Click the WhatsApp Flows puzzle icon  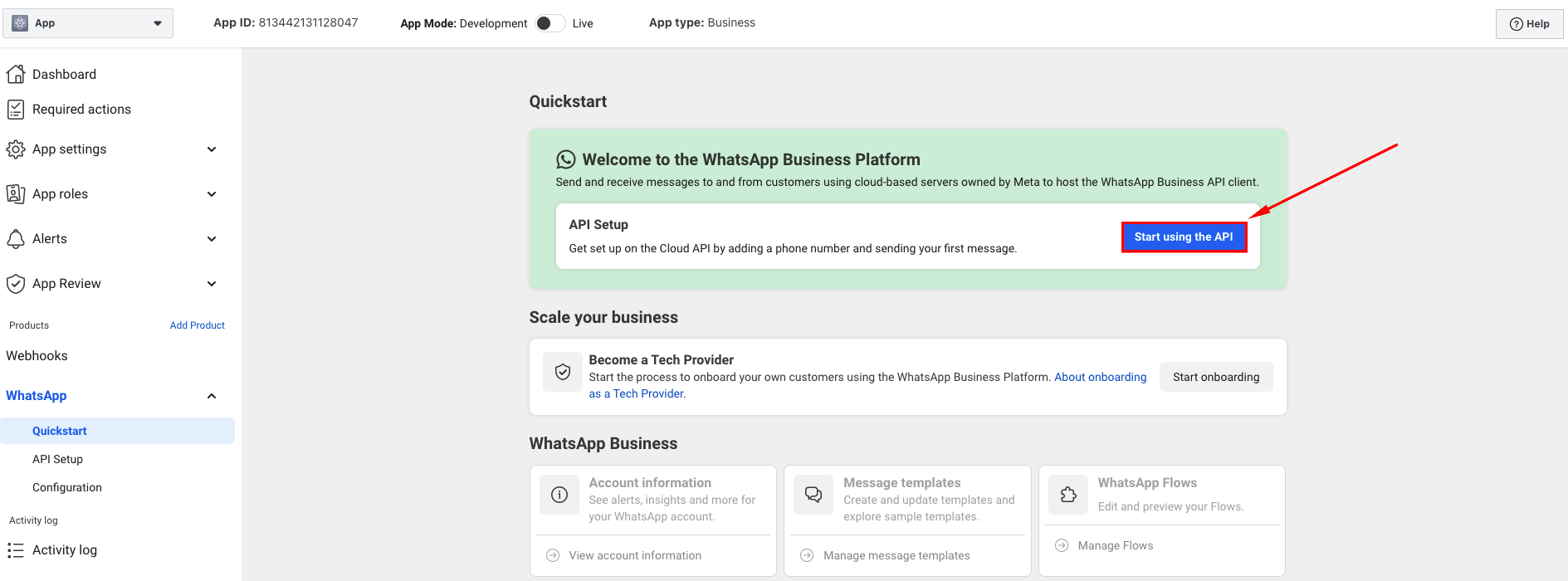point(1068,495)
